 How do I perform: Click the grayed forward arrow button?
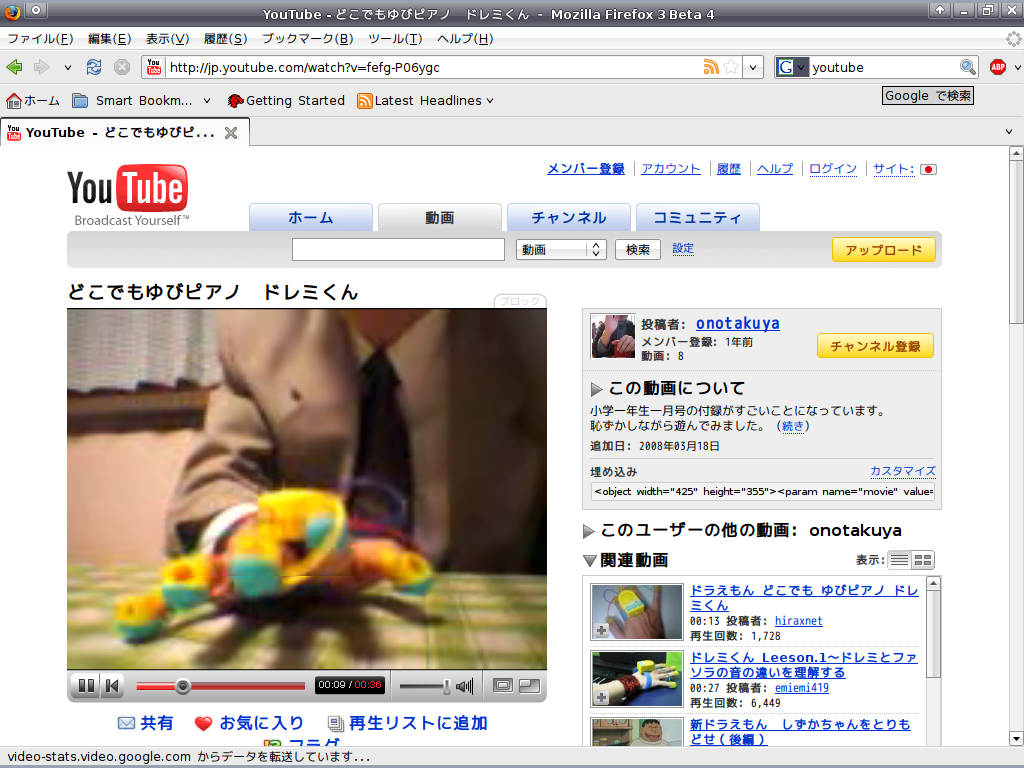42,67
